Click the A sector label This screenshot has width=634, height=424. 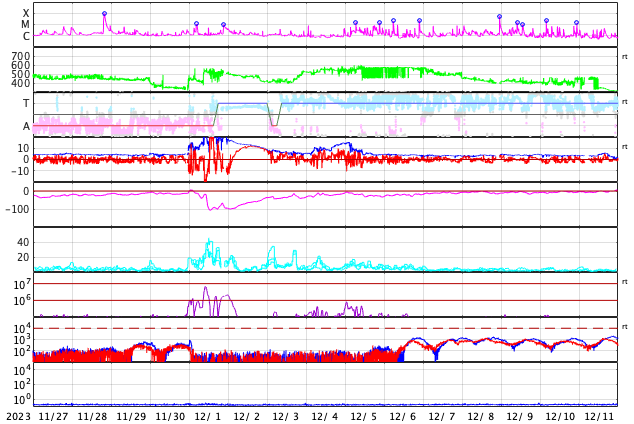pos(26,126)
